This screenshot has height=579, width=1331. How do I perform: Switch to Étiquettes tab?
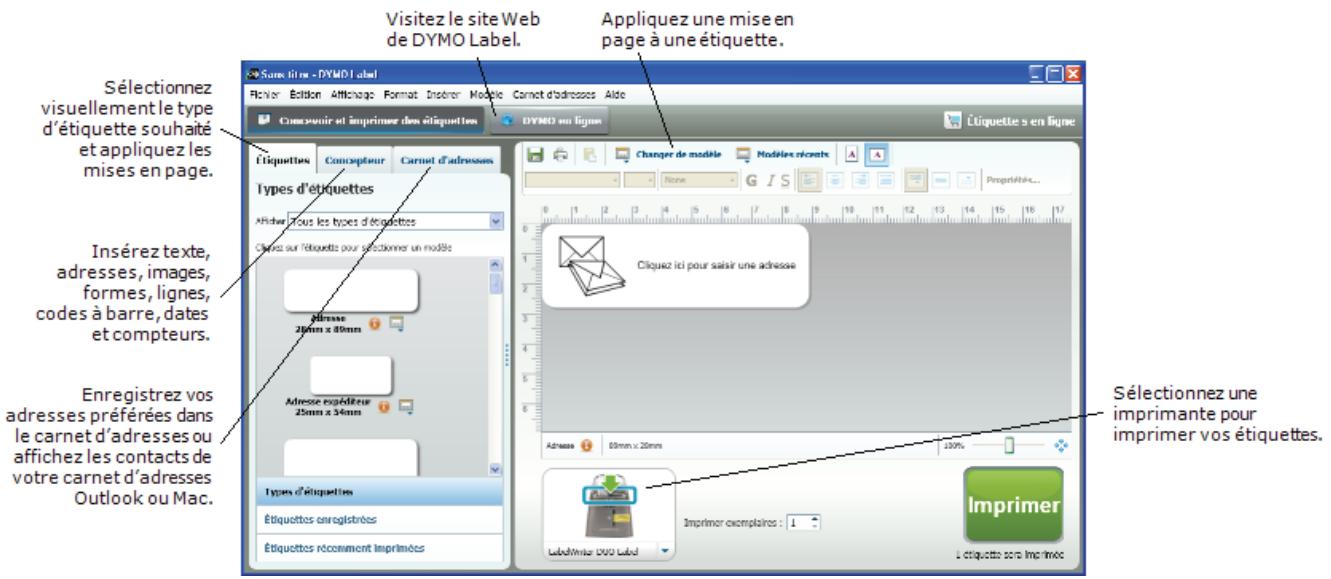coord(280,160)
